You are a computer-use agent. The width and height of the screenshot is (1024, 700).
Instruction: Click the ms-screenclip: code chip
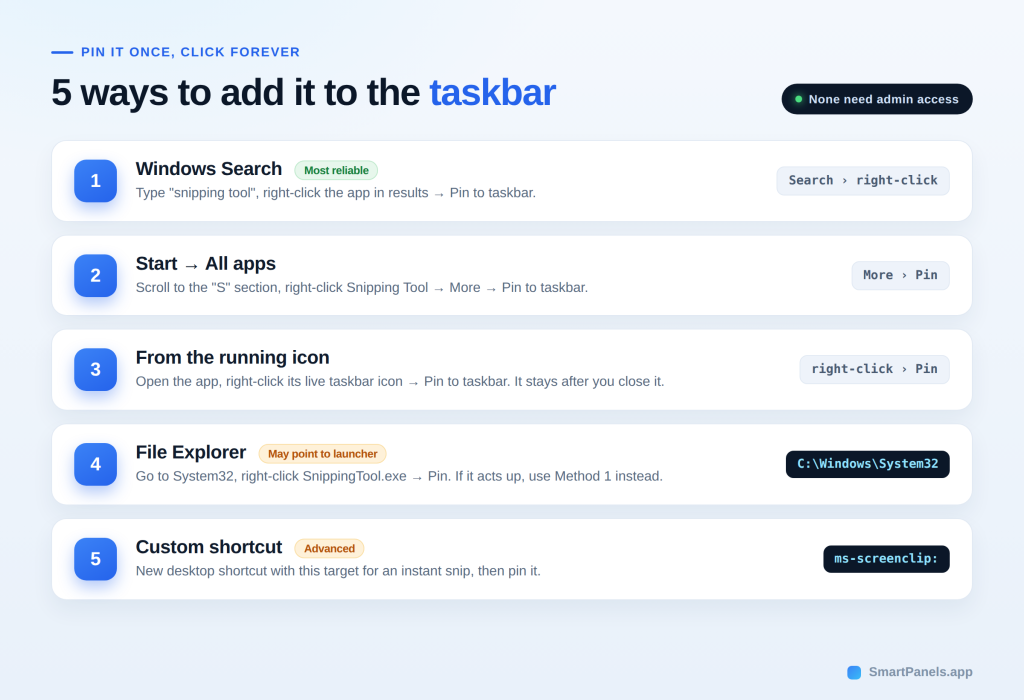coord(886,559)
